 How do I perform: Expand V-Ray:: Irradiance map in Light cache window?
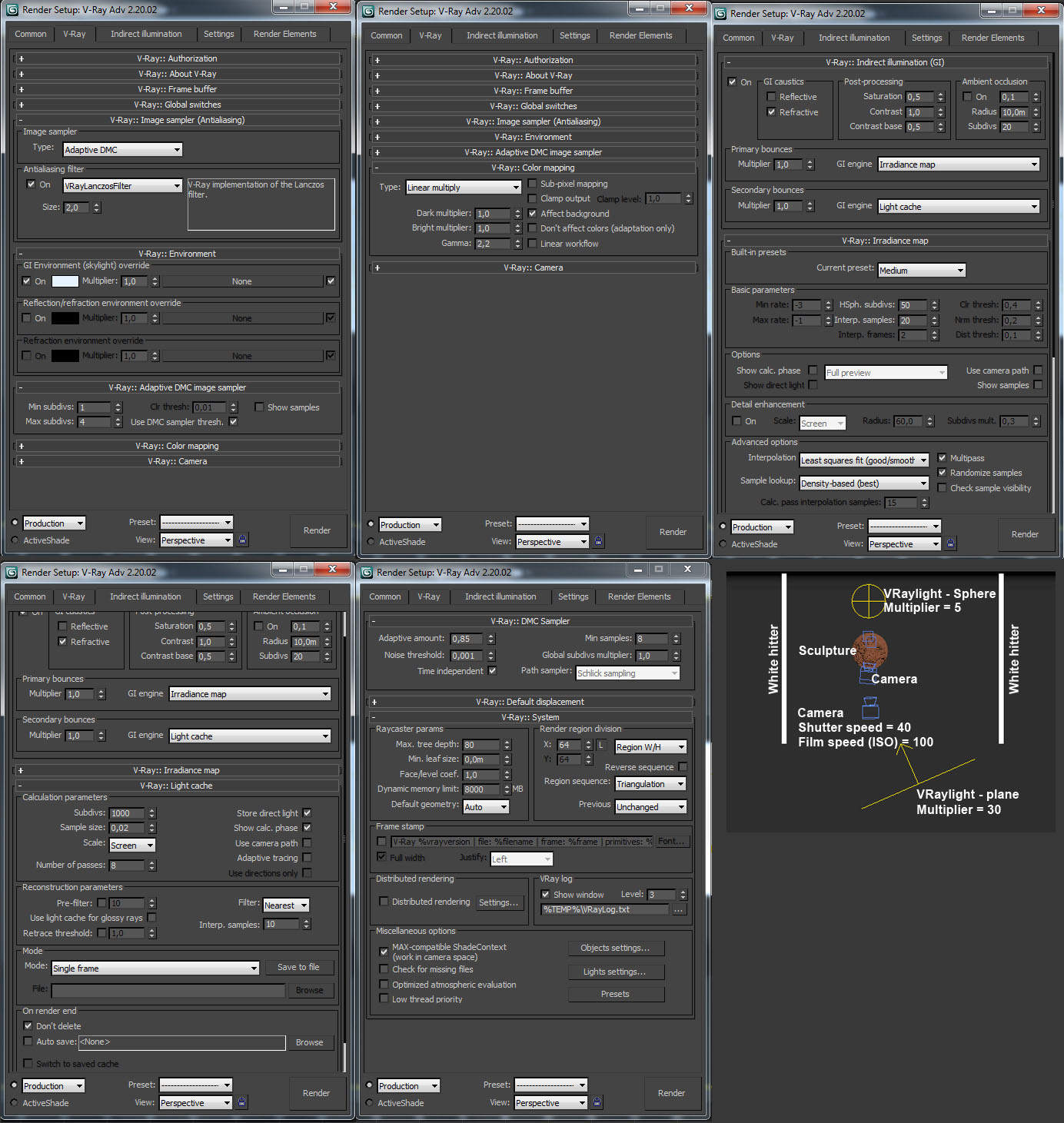(x=176, y=770)
